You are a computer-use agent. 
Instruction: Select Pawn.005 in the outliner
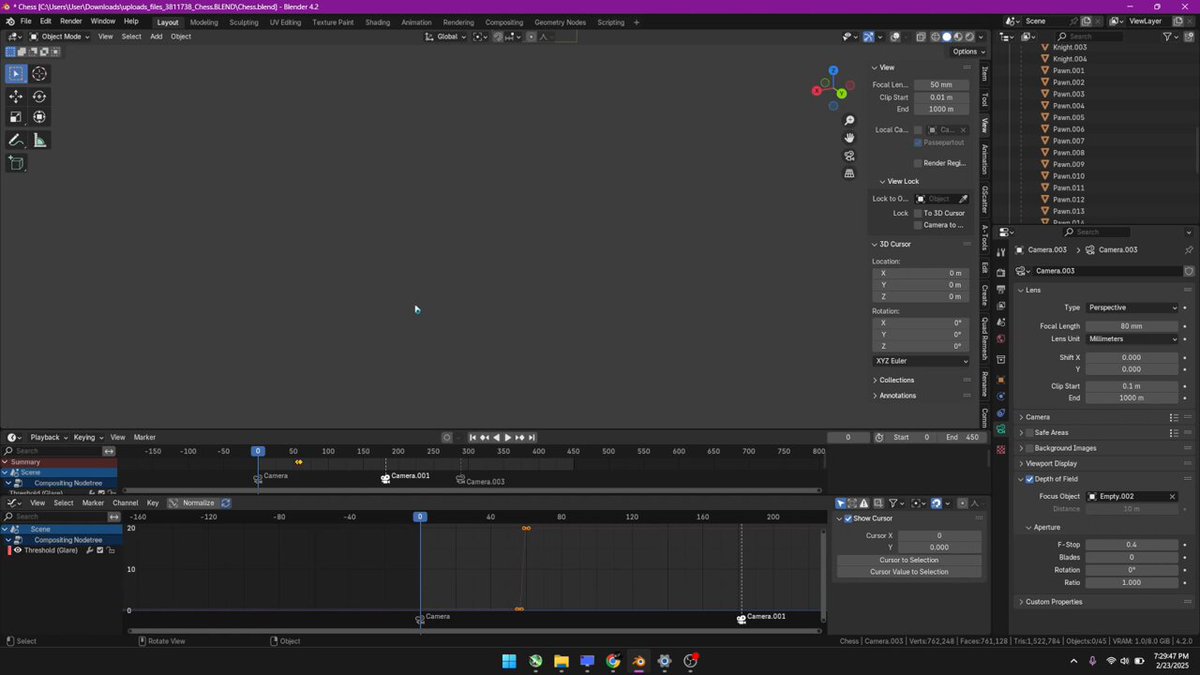[1069, 118]
